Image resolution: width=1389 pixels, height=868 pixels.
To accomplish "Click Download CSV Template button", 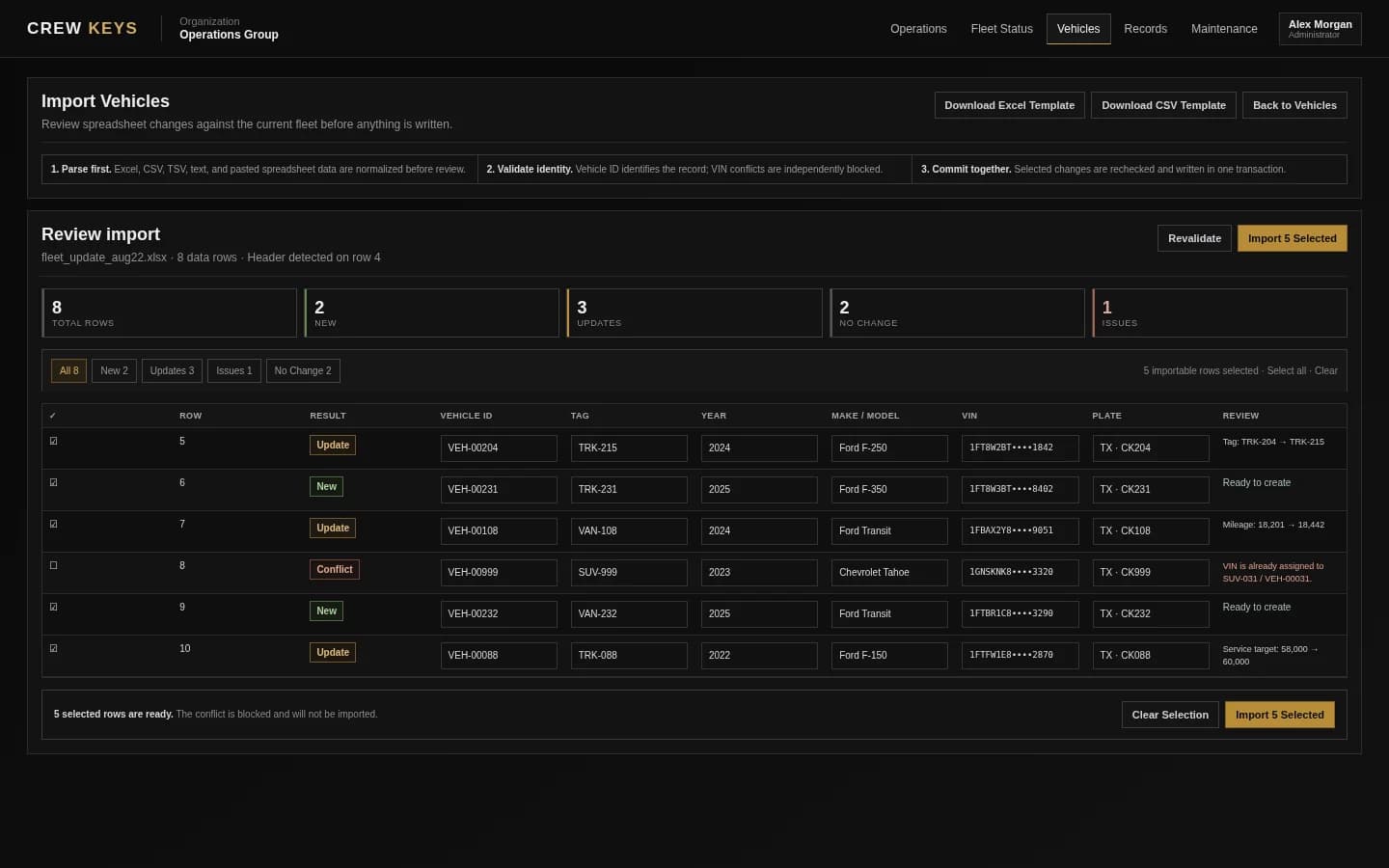I will pyautogui.click(x=1163, y=105).
